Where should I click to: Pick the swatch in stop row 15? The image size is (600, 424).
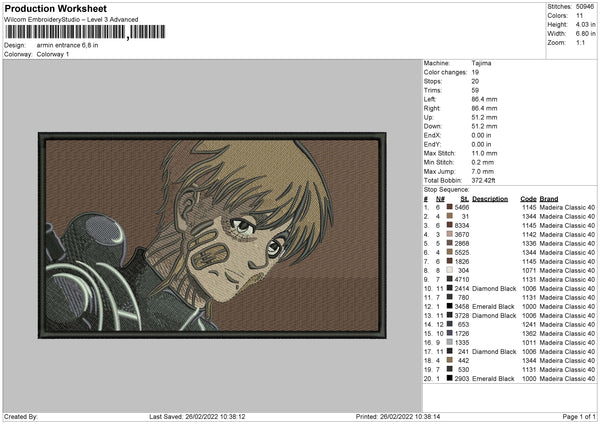point(450,333)
